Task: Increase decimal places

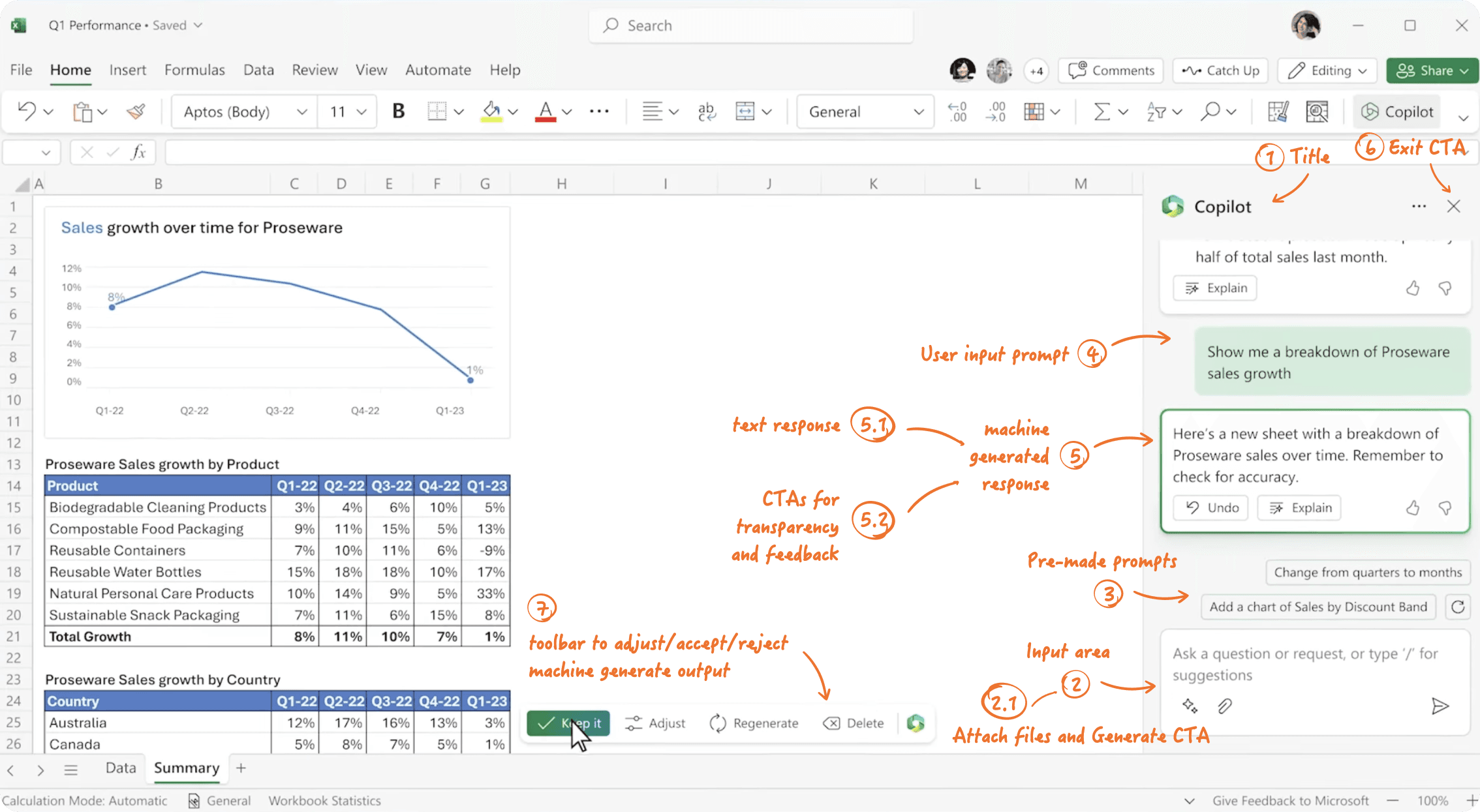Action: tap(996, 112)
